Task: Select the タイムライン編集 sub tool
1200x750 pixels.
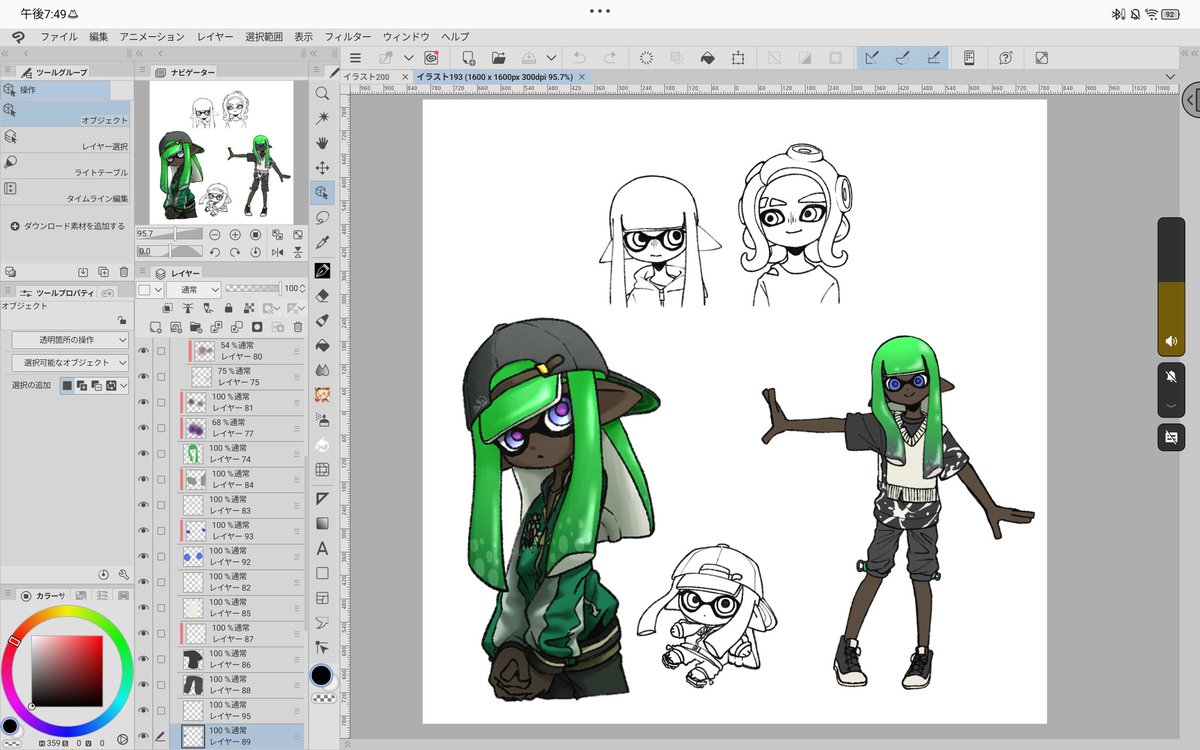Action: click(66, 191)
